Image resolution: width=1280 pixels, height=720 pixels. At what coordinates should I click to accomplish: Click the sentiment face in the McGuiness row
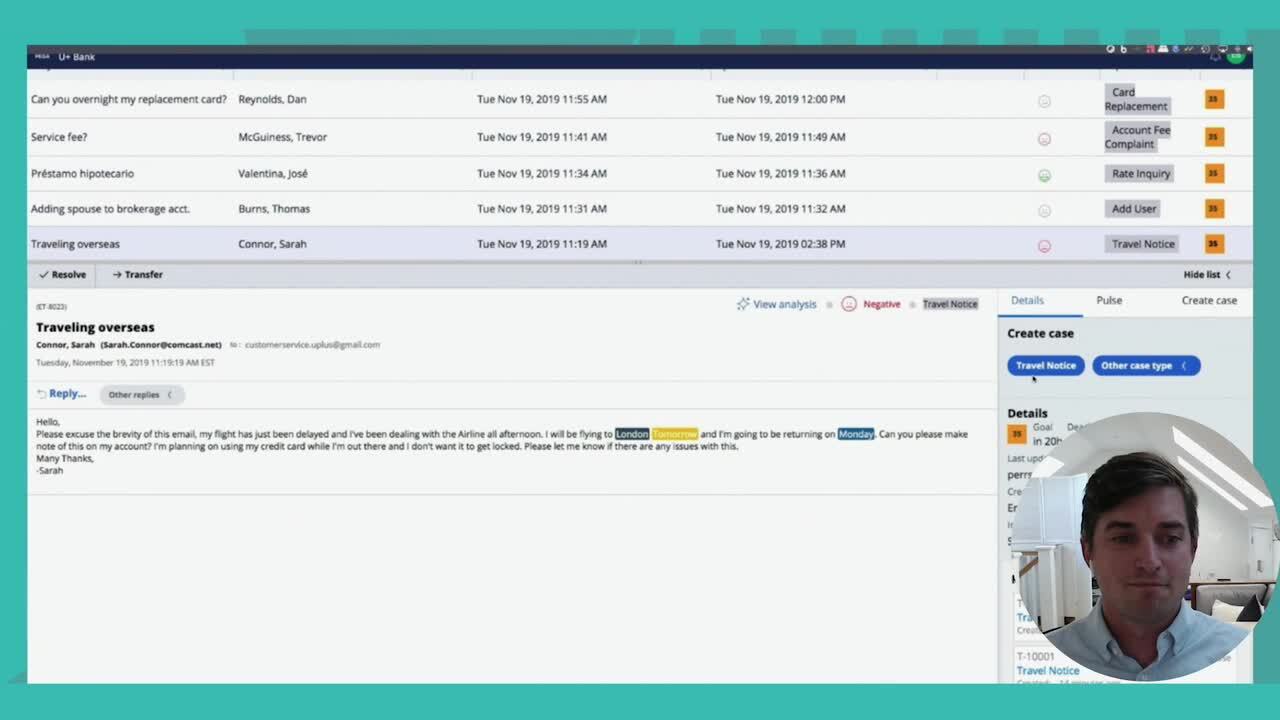point(1044,139)
